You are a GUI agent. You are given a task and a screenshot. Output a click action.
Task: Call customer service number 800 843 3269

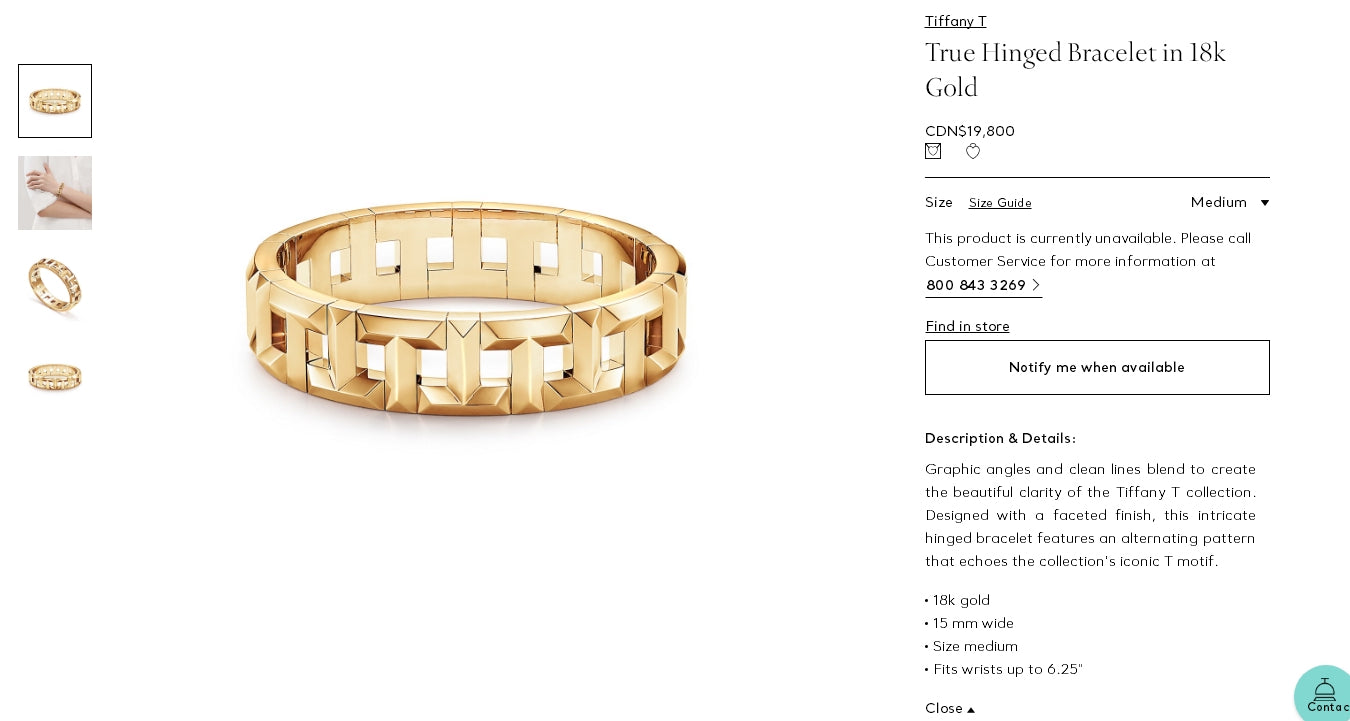[976, 285]
